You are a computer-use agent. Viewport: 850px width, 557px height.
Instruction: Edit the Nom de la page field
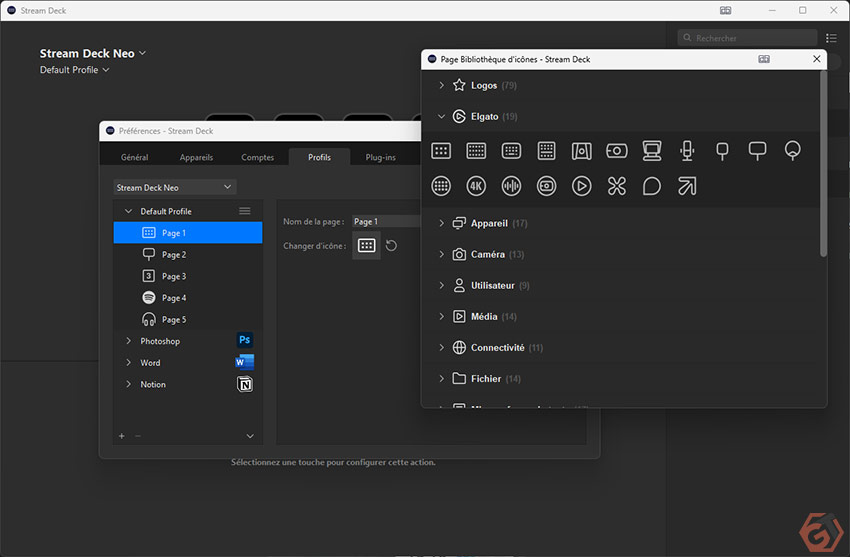pos(387,221)
